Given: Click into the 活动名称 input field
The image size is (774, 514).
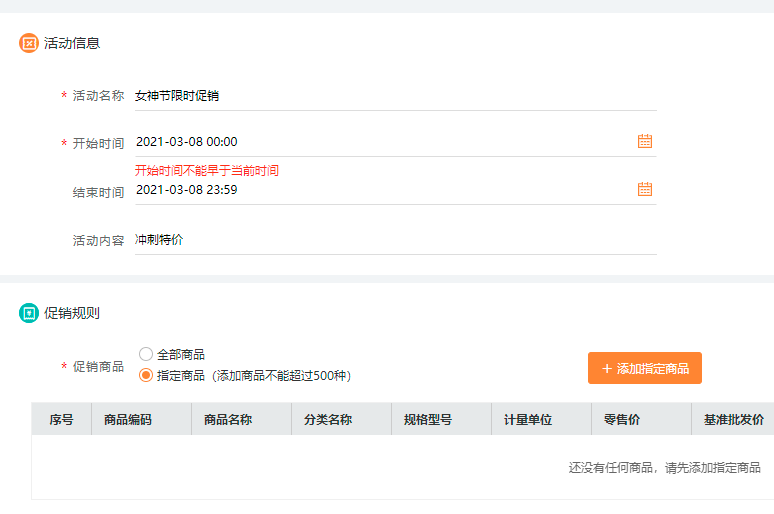Looking at the screenshot, I should [x=394, y=96].
